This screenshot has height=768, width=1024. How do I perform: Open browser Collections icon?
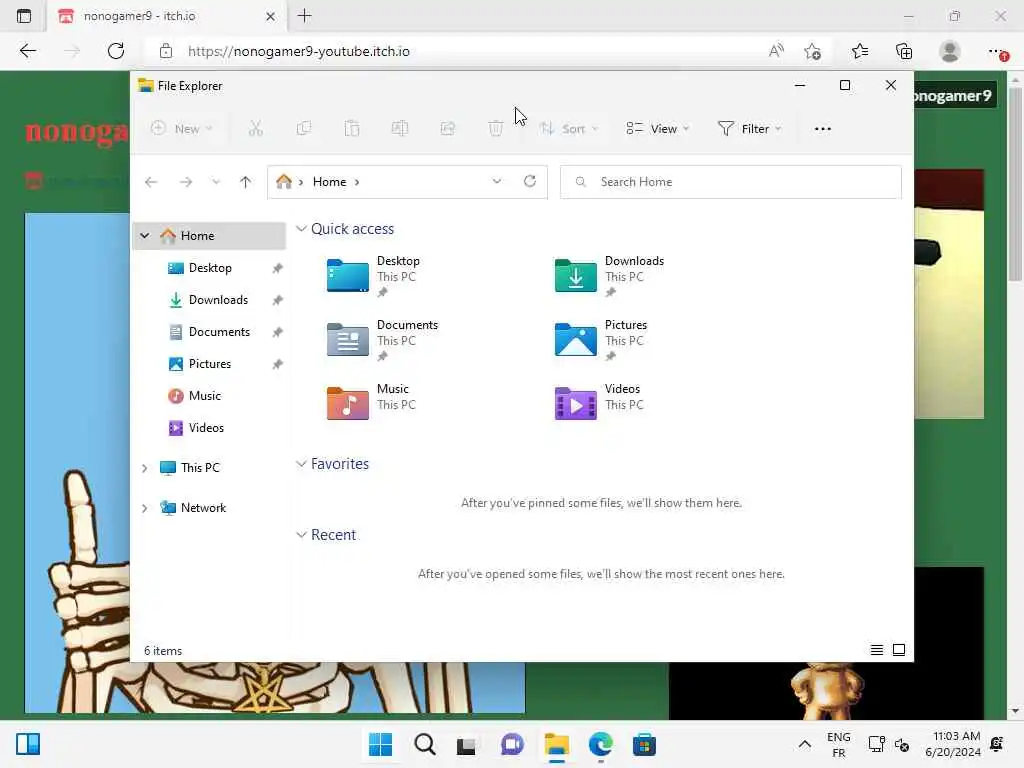[x=904, y=51]
